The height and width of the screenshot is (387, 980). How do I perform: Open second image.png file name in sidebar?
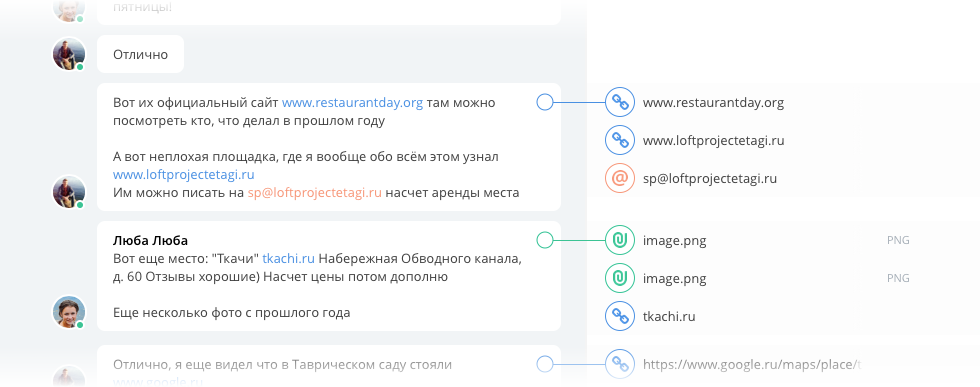click(x=674, y=279)
